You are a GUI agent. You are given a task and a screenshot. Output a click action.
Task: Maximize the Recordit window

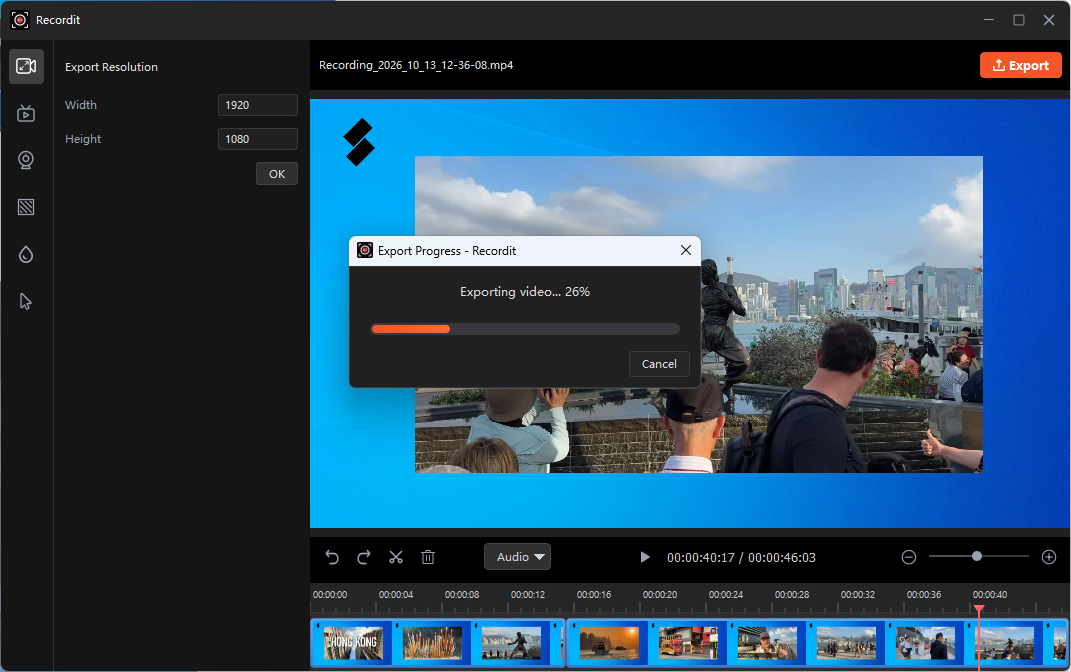[x=1018, y=20]
